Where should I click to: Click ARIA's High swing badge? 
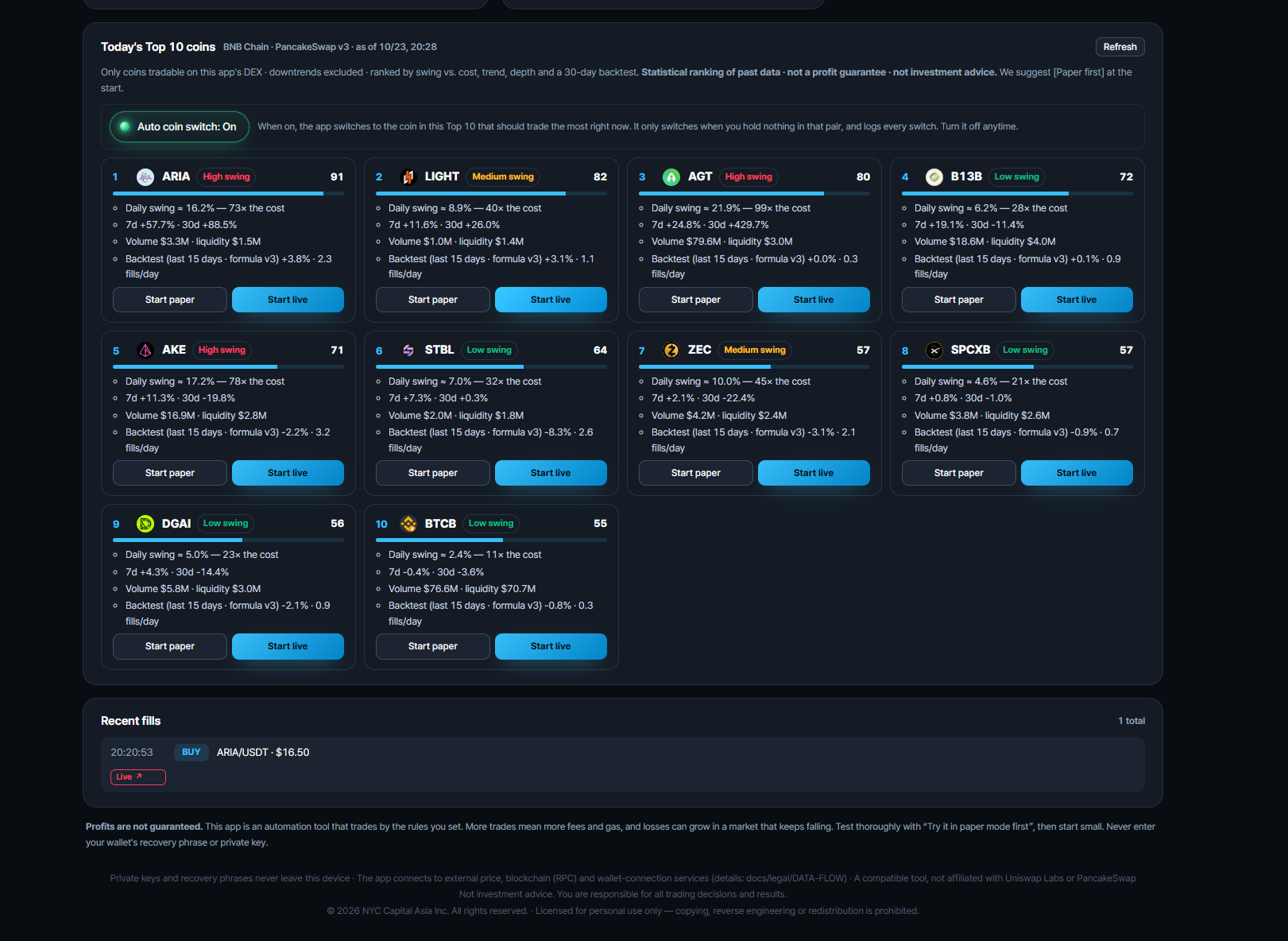[226, 176]
